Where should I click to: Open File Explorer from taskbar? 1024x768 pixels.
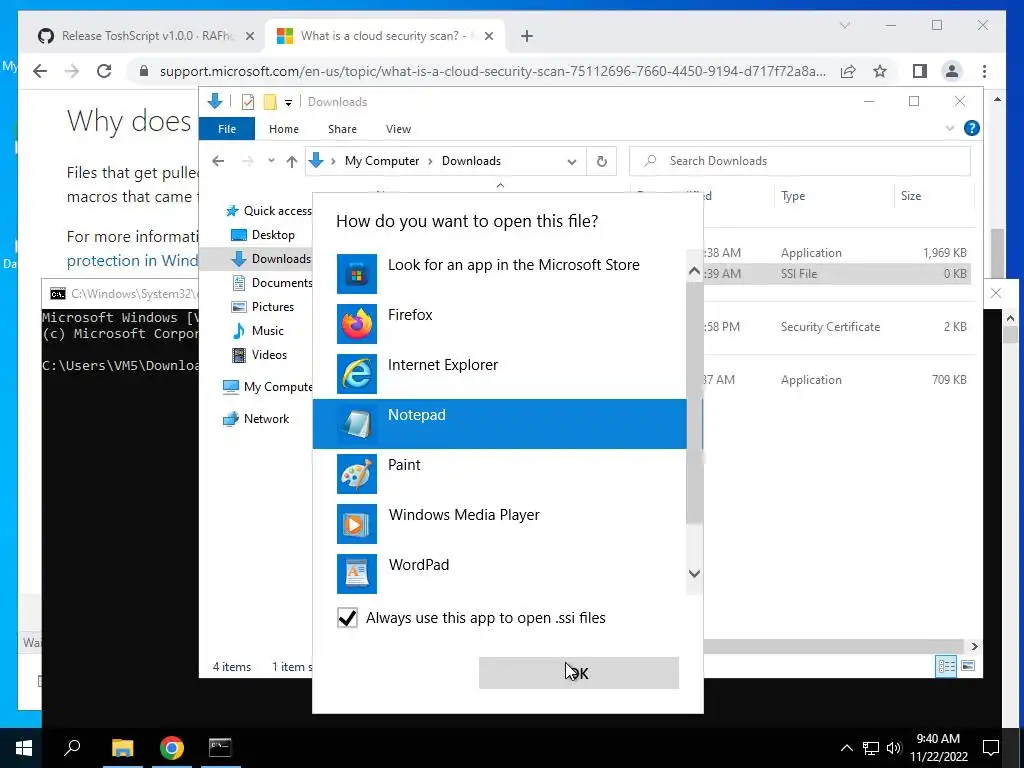click(122, 748)
